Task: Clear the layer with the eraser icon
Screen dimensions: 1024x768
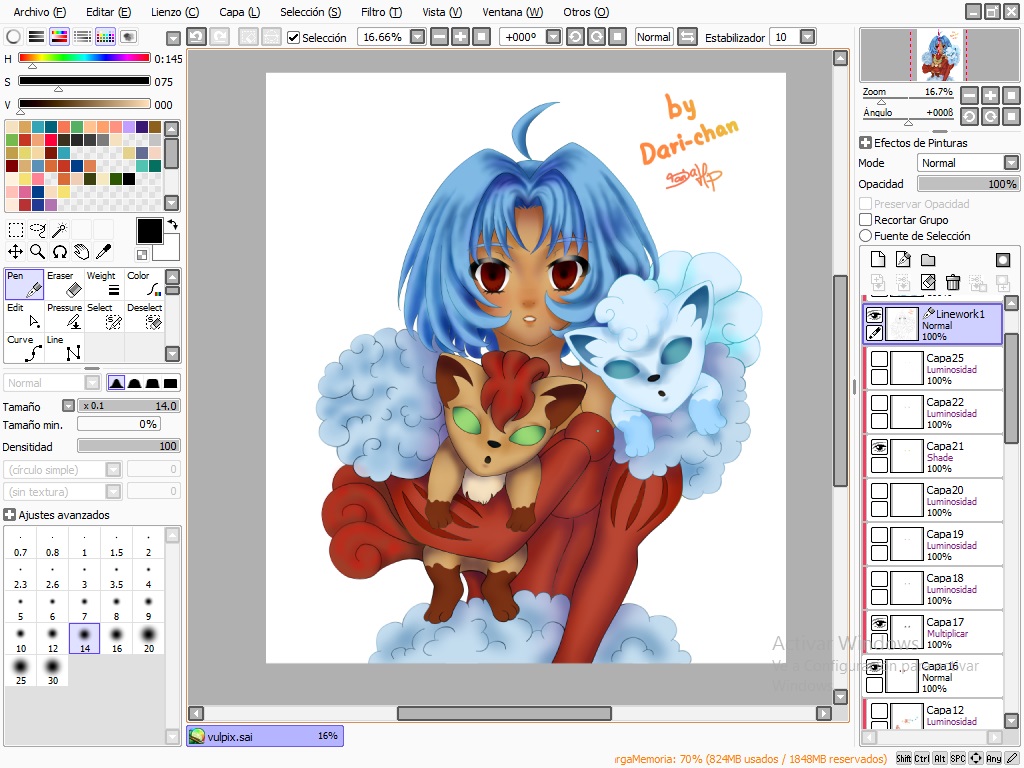Action: pos(928,282)
